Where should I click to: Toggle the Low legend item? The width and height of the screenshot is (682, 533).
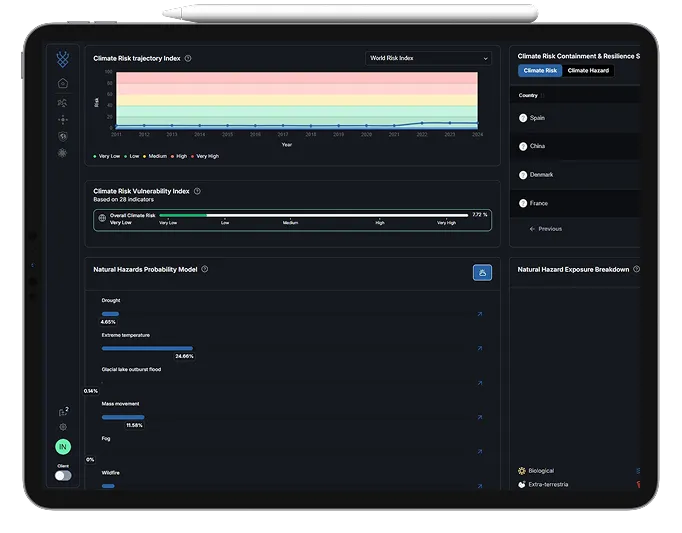pyautogui.click(x=132, y=156)
